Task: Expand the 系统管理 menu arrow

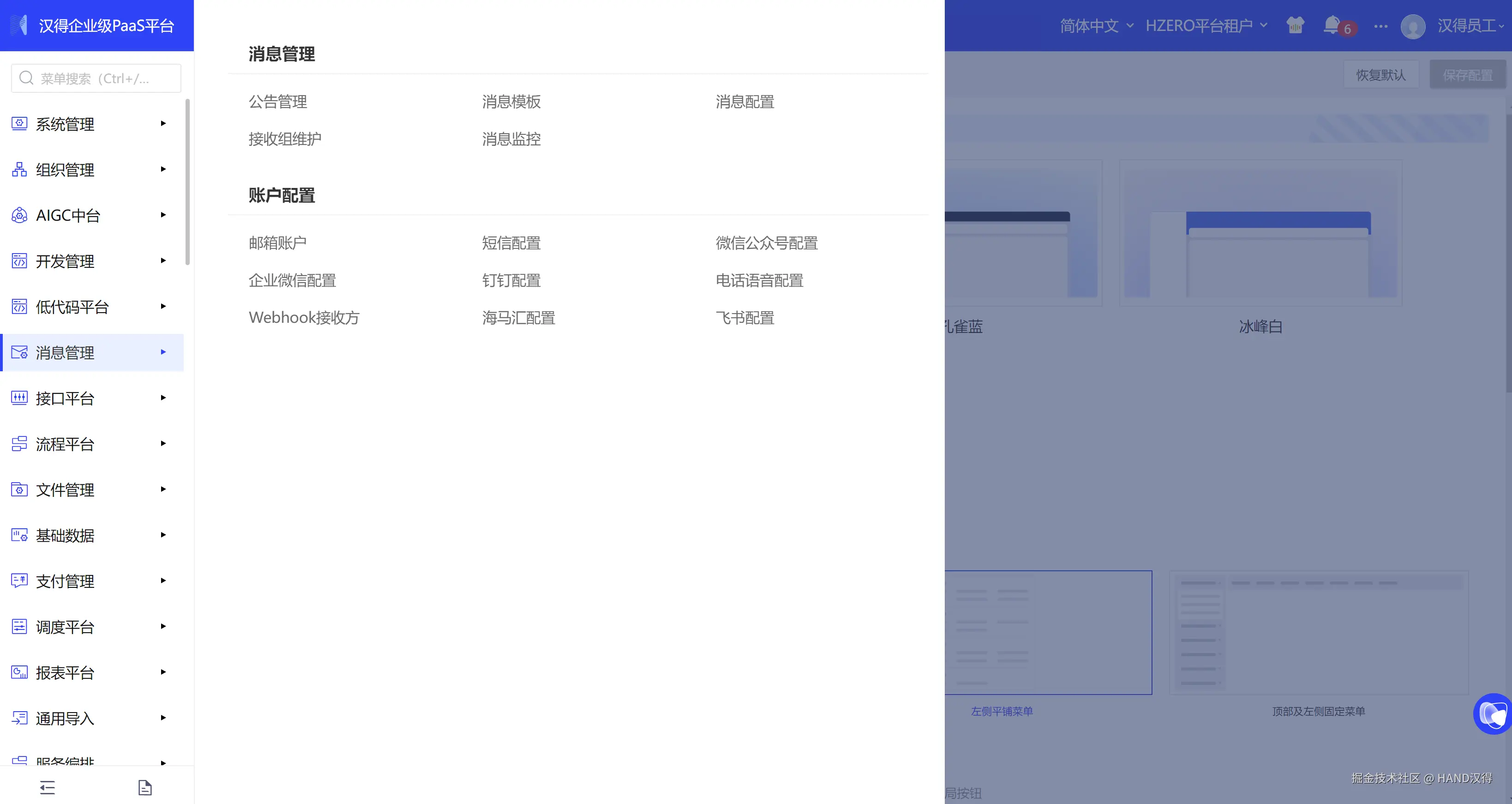Action: click(x=163, y=123)
